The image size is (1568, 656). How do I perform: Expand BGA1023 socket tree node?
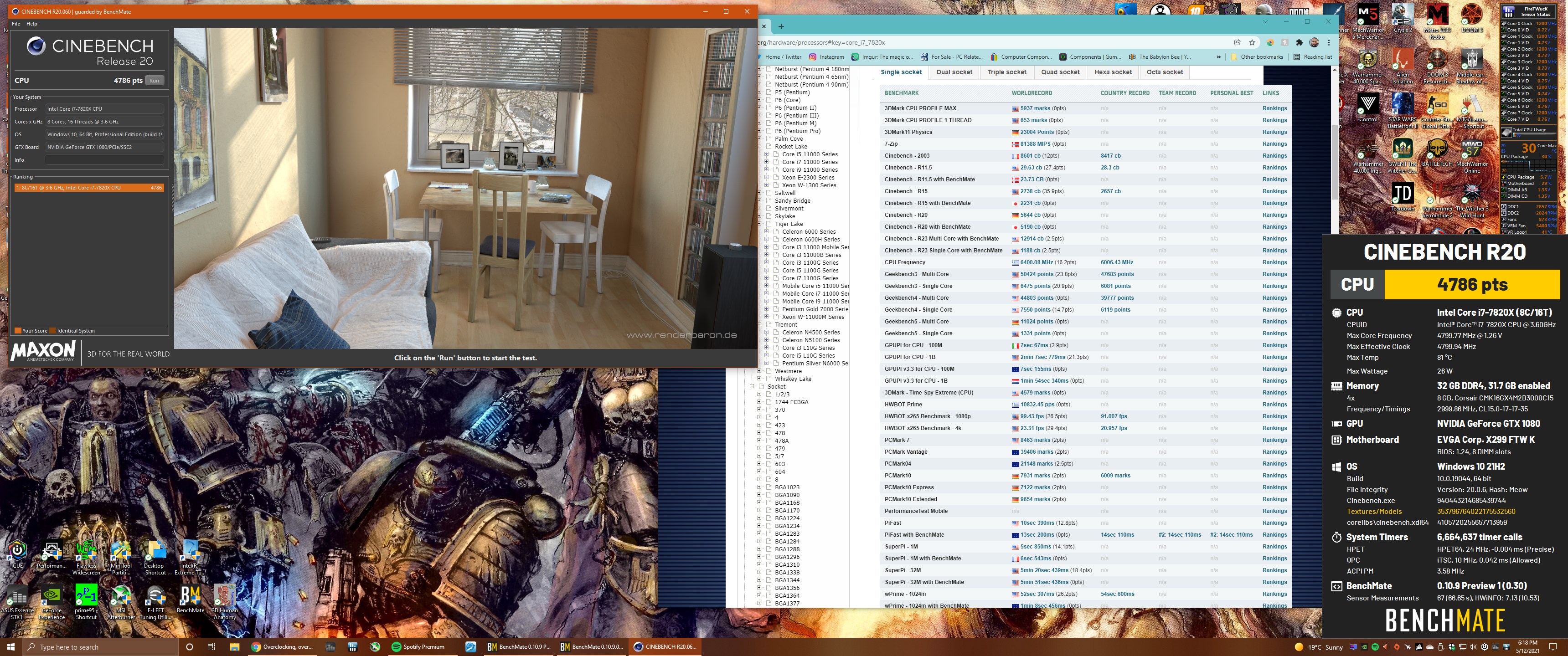[x=759, y=487]
